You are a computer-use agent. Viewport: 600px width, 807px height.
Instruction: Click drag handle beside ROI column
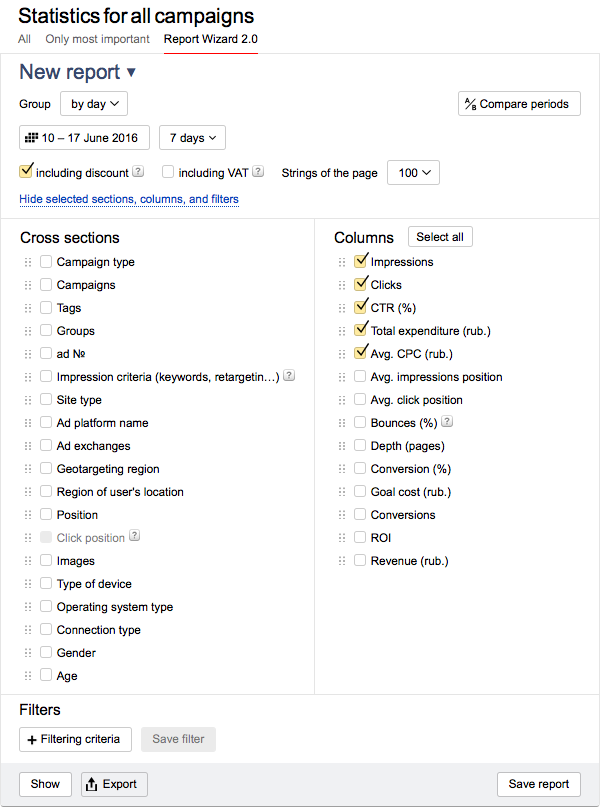pos(342,538)
